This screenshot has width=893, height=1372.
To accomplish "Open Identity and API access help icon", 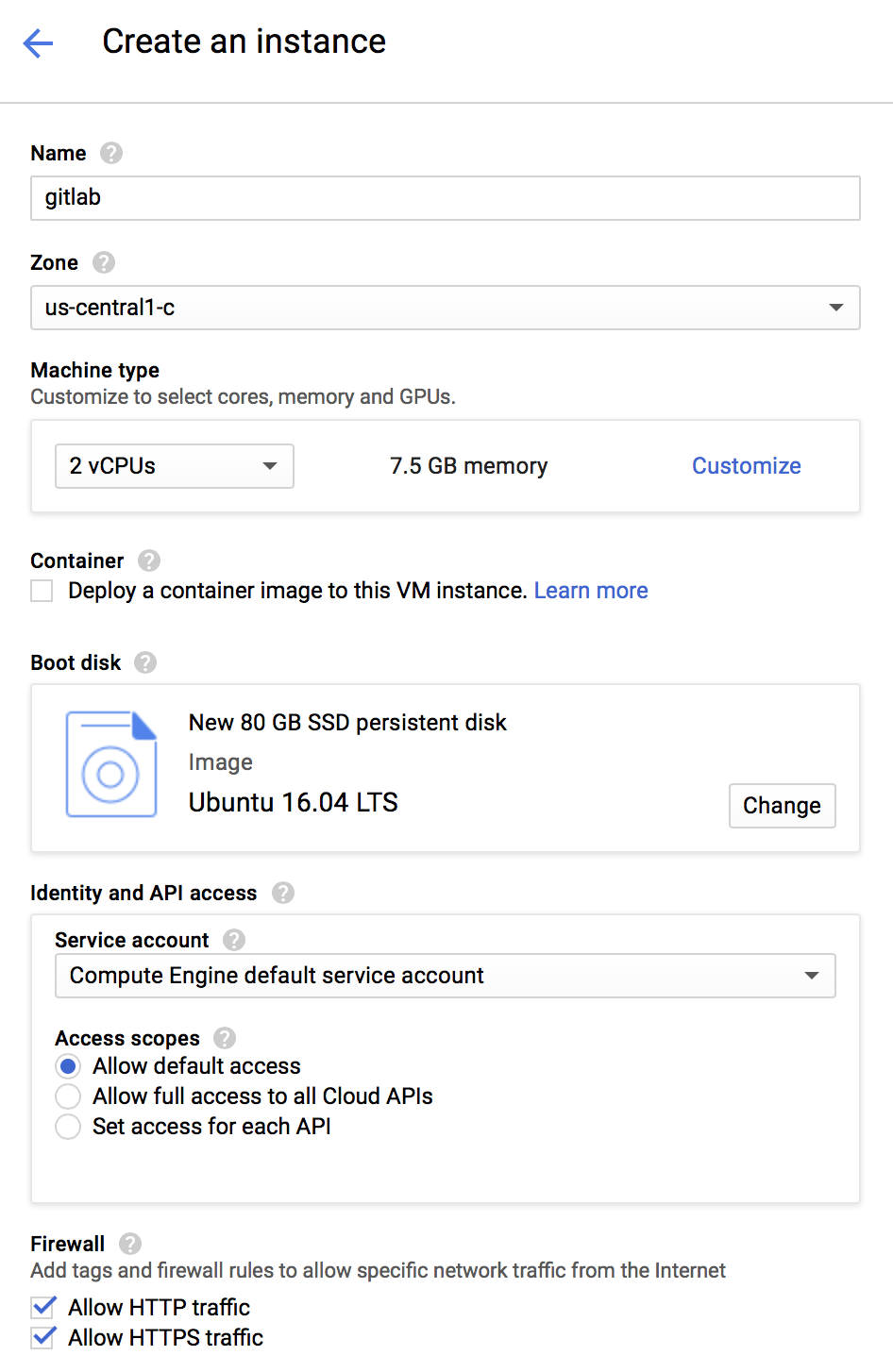I will click(283, 893).
